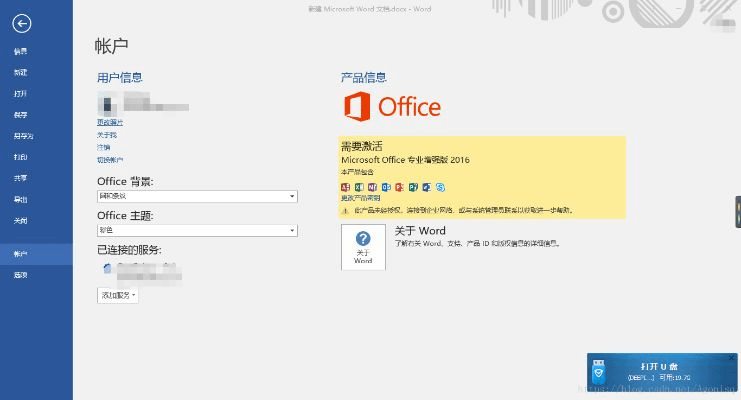Open 另存为 from the sidebar
This screenshot has width=741, height=400.
click(x=23, y=136)
